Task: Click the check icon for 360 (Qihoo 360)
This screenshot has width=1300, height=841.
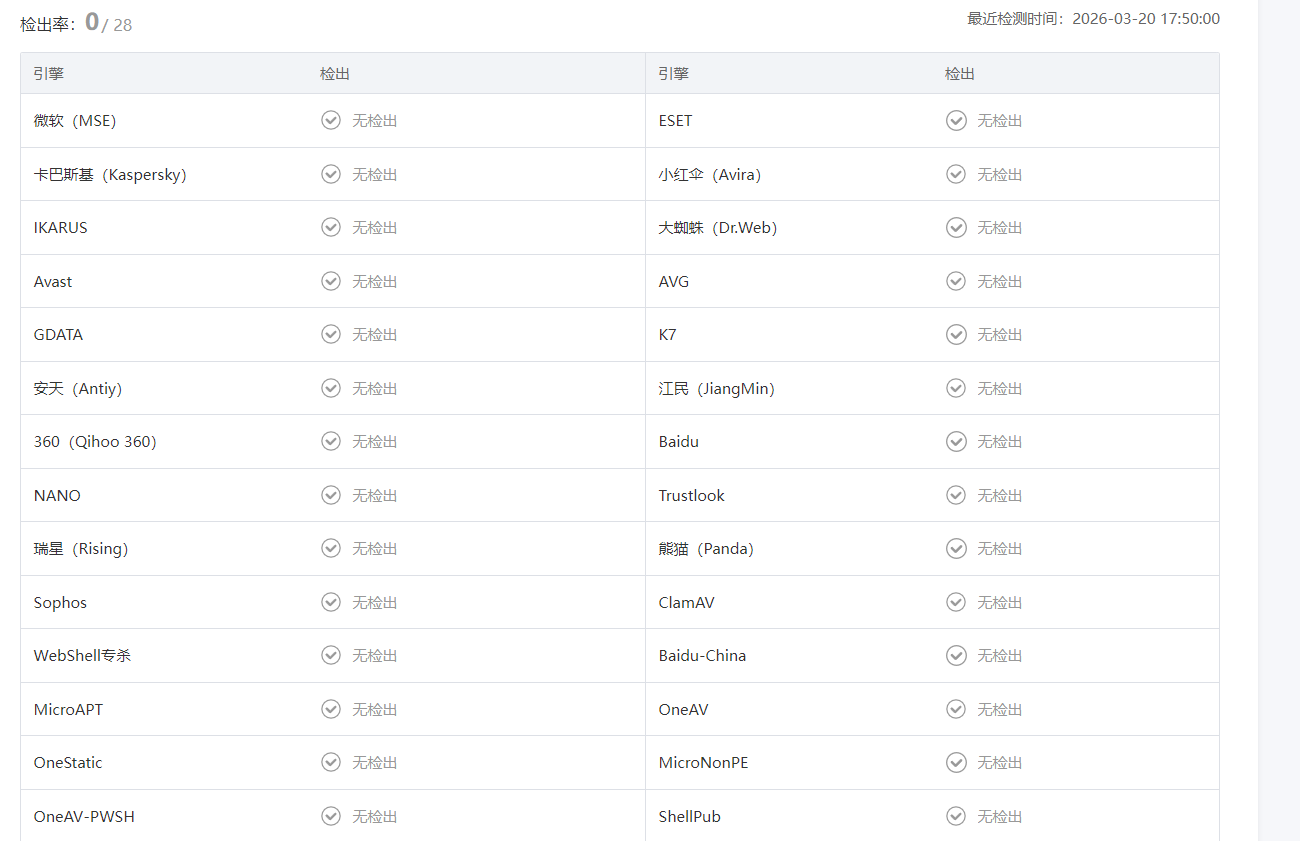Action: [x=331, y=441]
